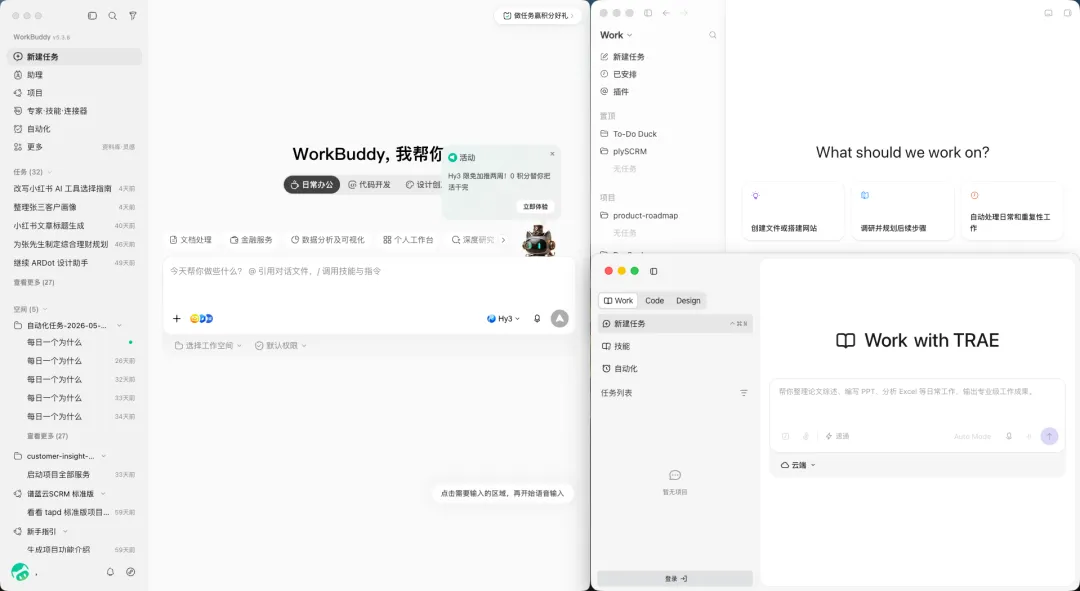The height and width of the screenshot is (591, 1080).
Task: Collapse the 任务 (32) section
Action: click(x=50, y=172)
